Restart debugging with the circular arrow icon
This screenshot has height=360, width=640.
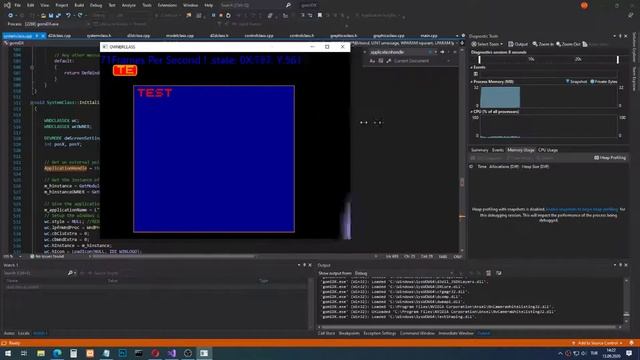click(228, 16)
